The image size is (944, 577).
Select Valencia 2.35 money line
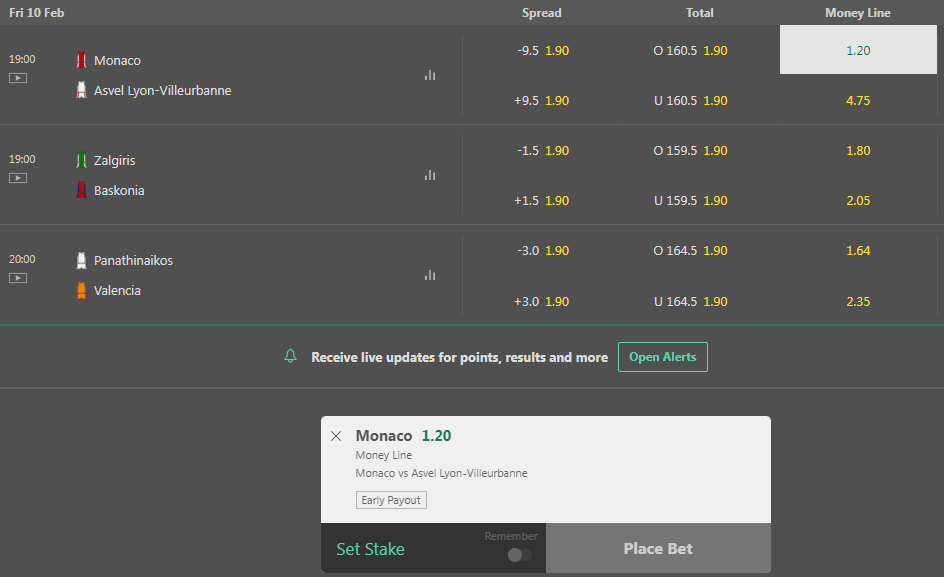[858, 301]
